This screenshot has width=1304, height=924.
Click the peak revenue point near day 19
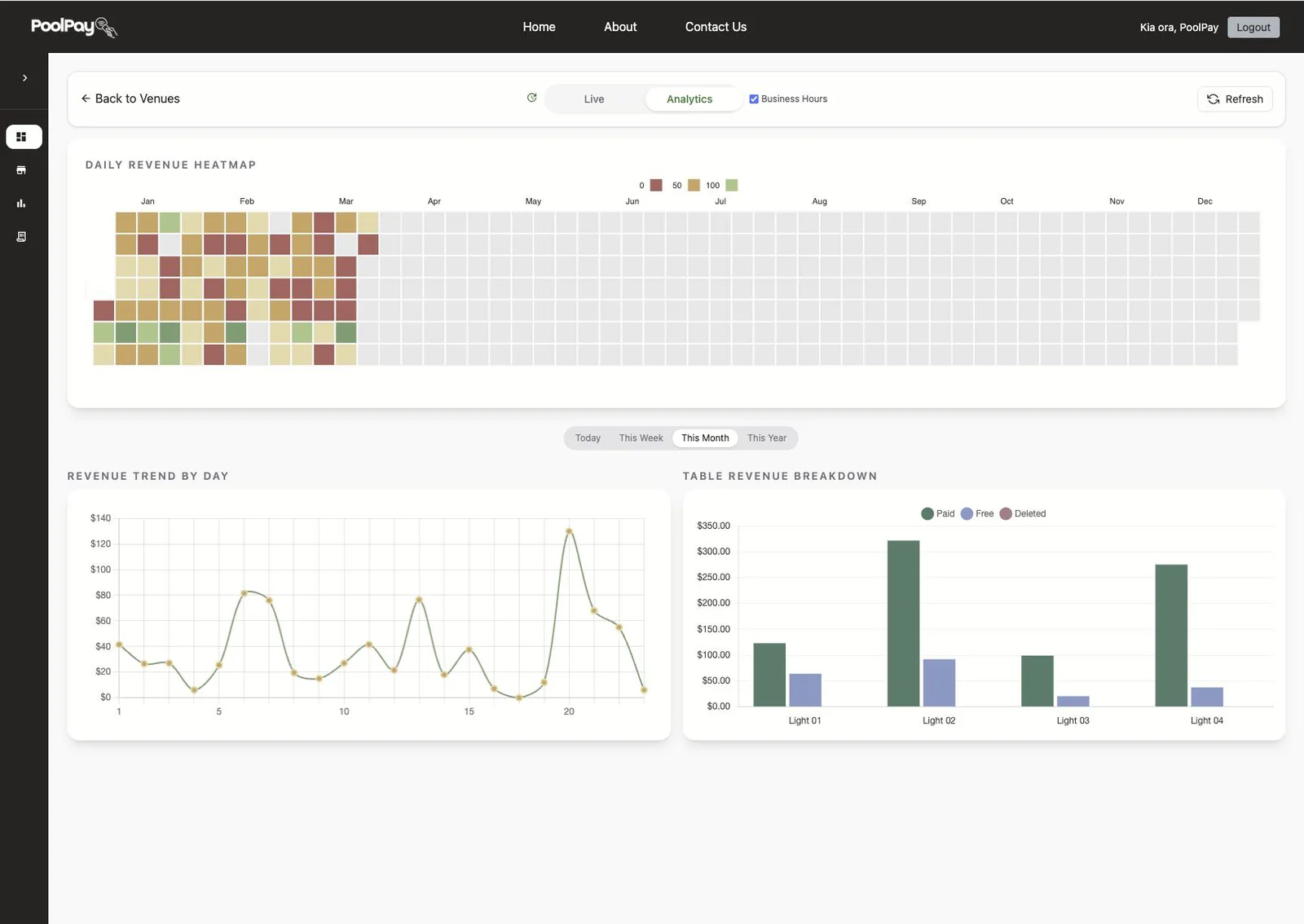click(569, 531)
